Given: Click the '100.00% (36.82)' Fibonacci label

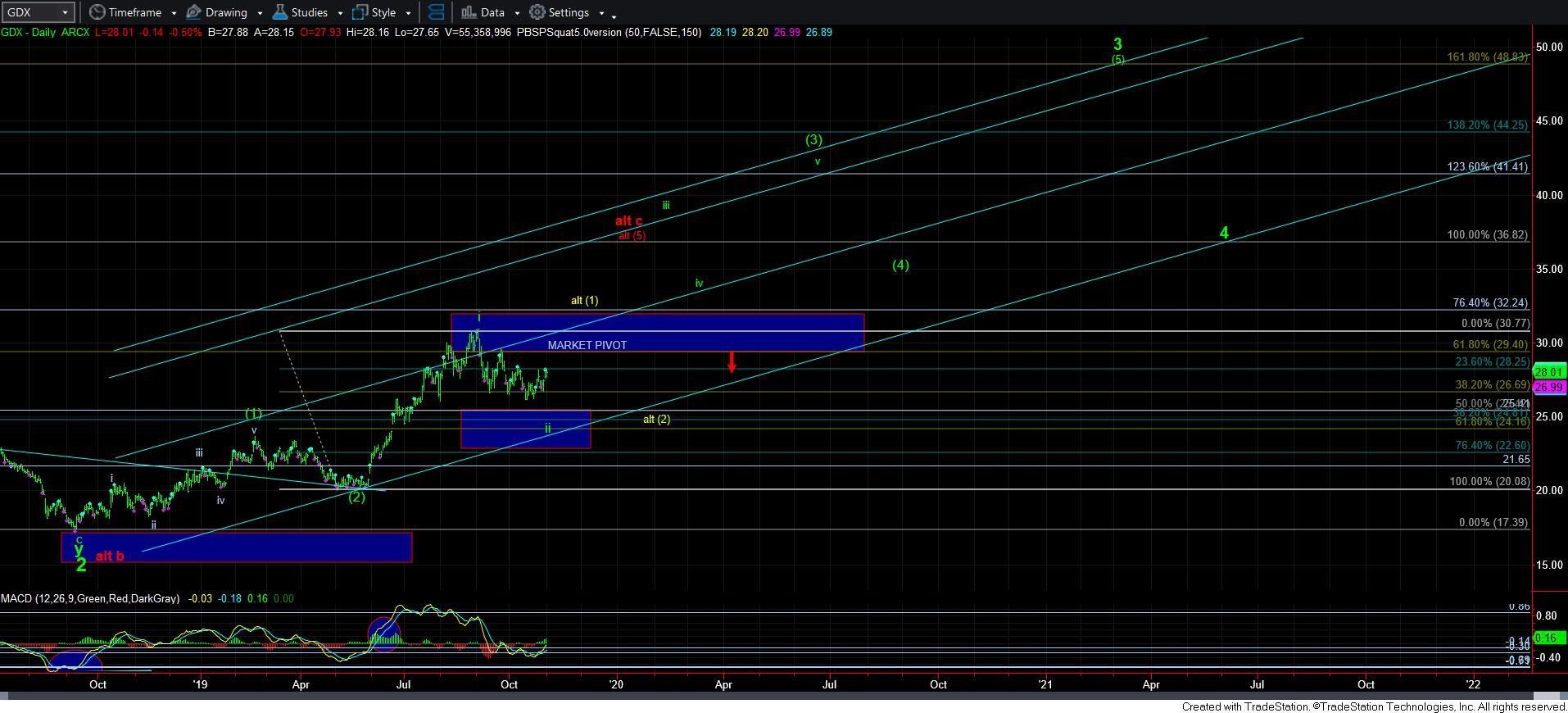Looking at the screenshot, I should point(1487,235).
